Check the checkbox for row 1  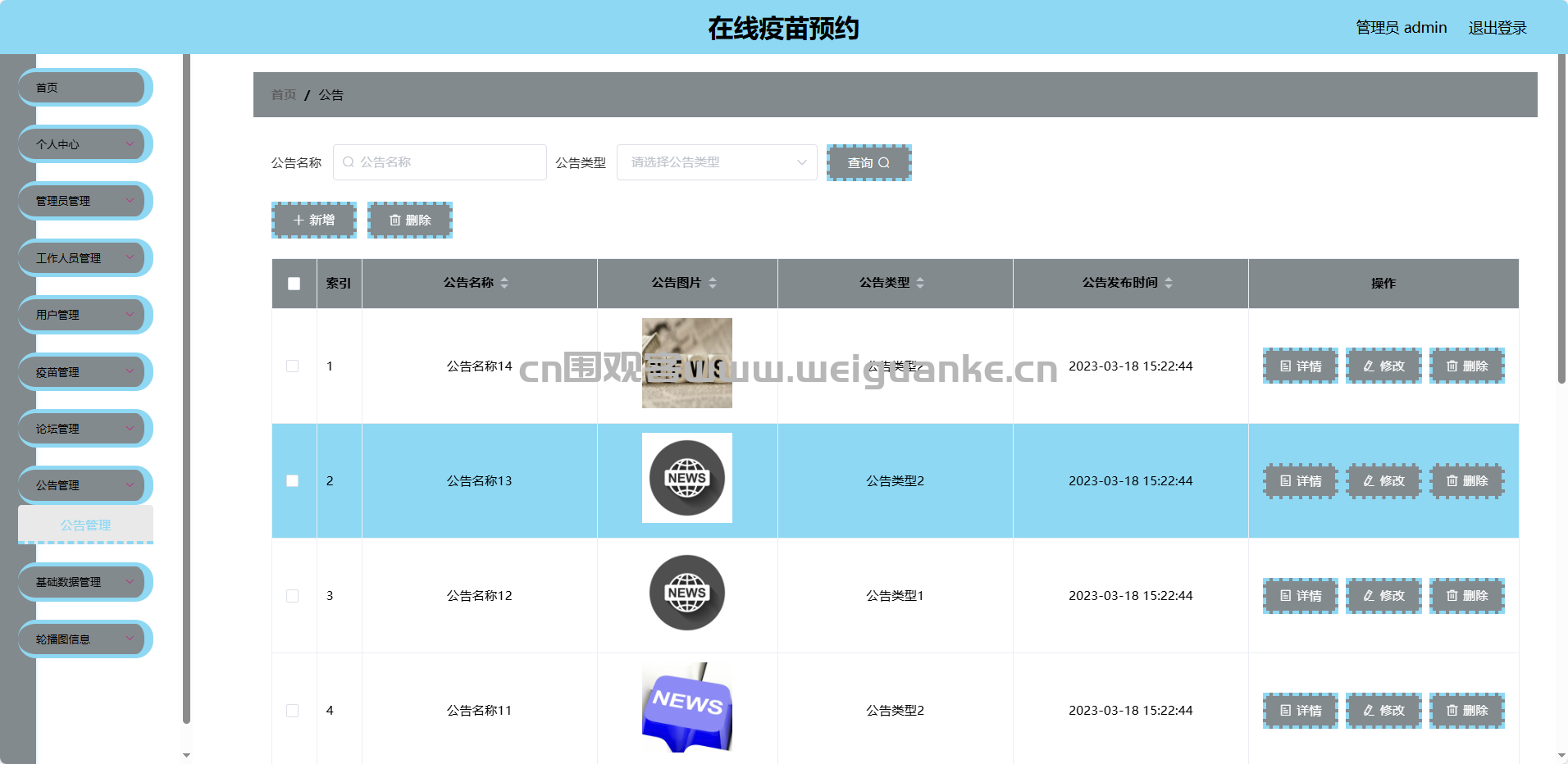pos(293,366)
